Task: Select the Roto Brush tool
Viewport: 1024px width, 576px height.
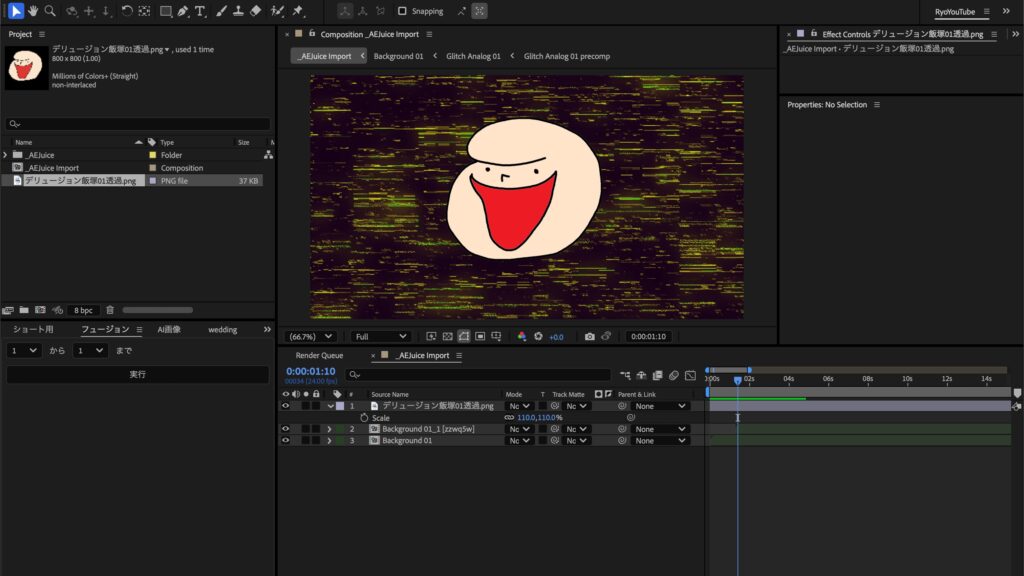Action: tap(277, 10)
